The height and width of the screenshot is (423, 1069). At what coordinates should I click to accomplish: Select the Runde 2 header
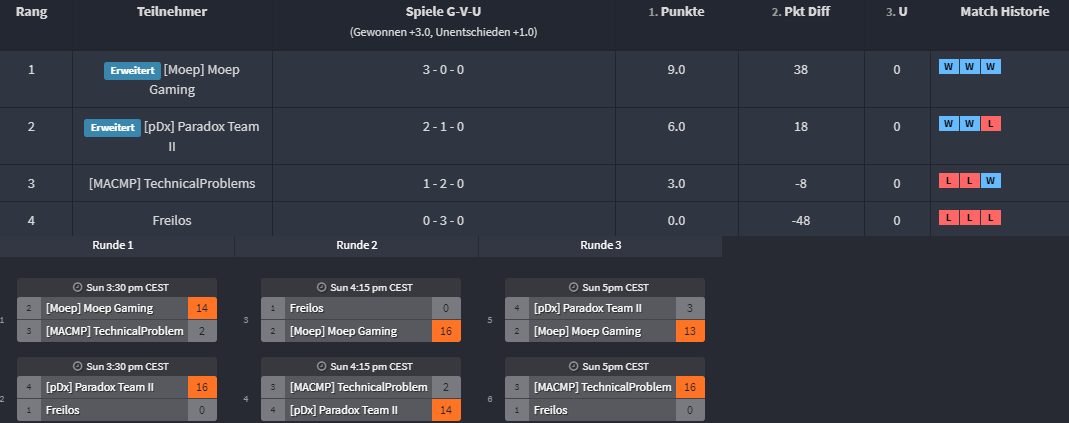(357, 245)
